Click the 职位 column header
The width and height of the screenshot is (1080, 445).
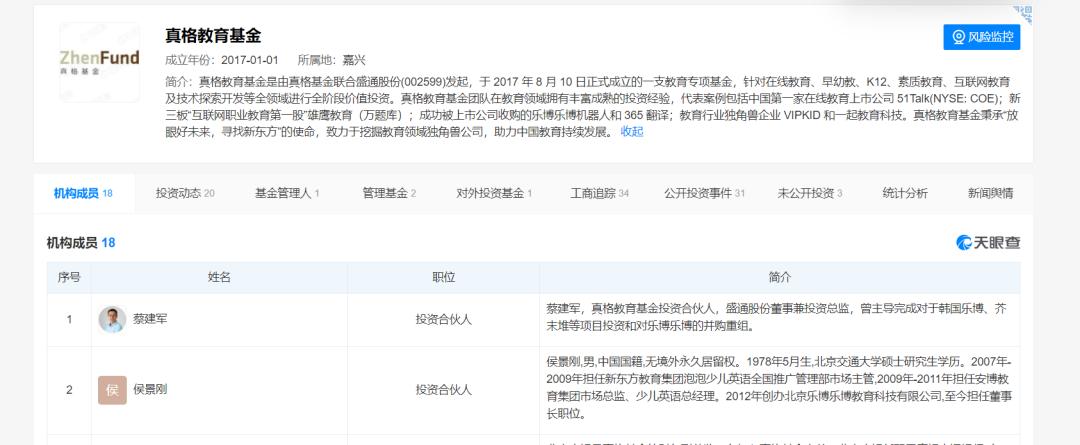[x=444, y=278]
